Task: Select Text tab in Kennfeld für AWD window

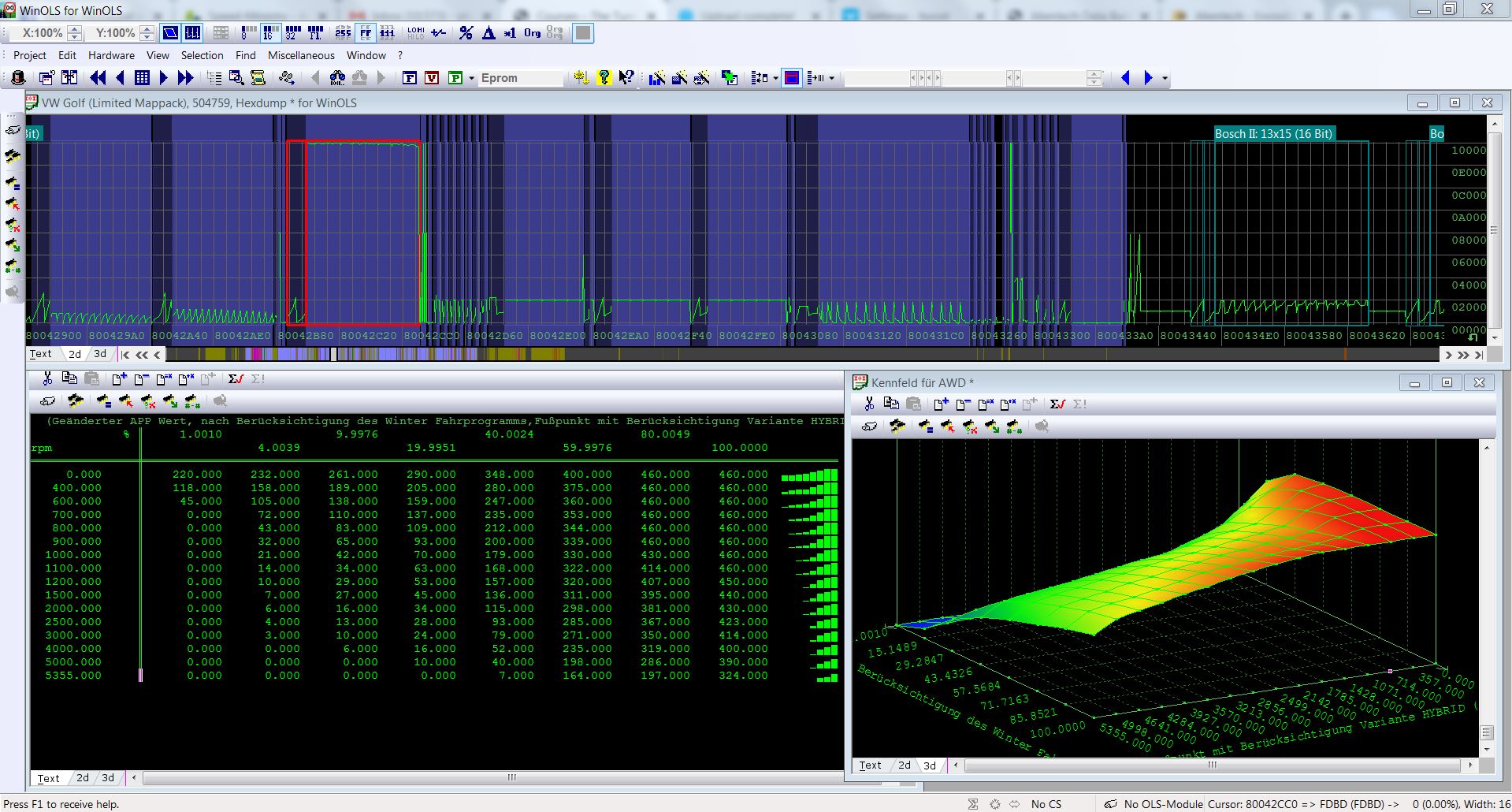Action: click(x=870, y=765)
